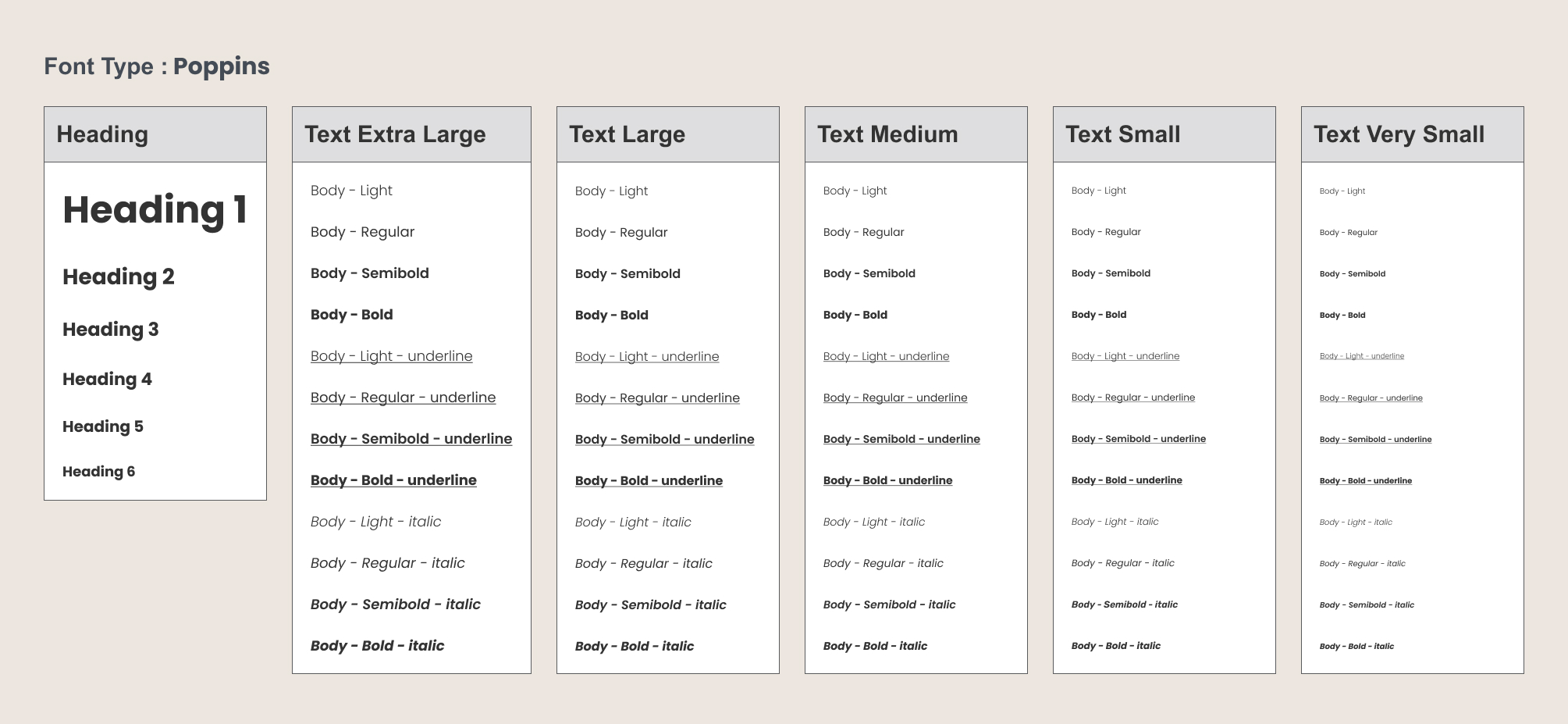Pick 'Body - Light - italic' in Text Medium
This screenshot has height=724, width=1568.
(x=874, y=522)
